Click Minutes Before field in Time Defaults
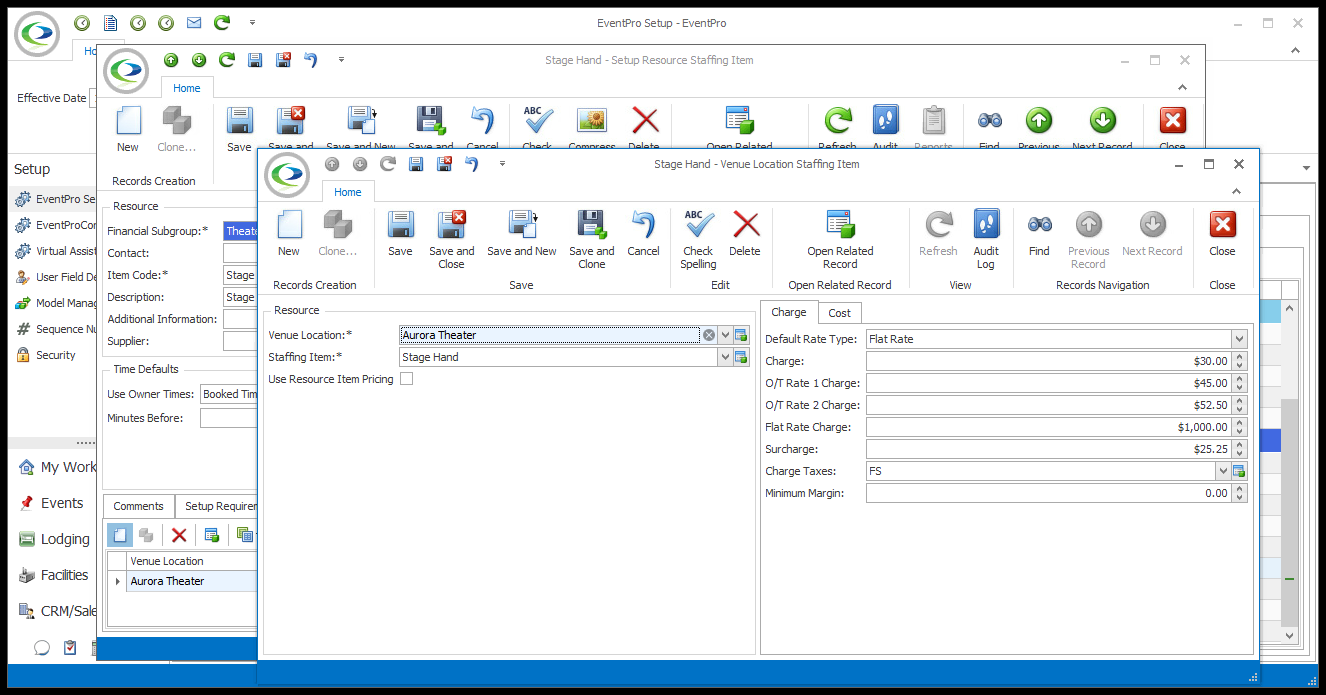This screenshot has width=1326, height=695. [x=228, y=418]
